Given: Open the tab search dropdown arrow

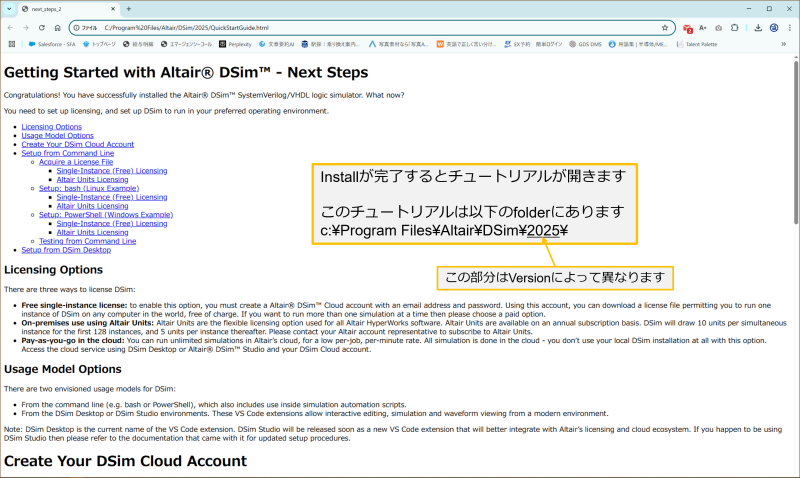Looking at the screenshot, I should pos(9,9).
